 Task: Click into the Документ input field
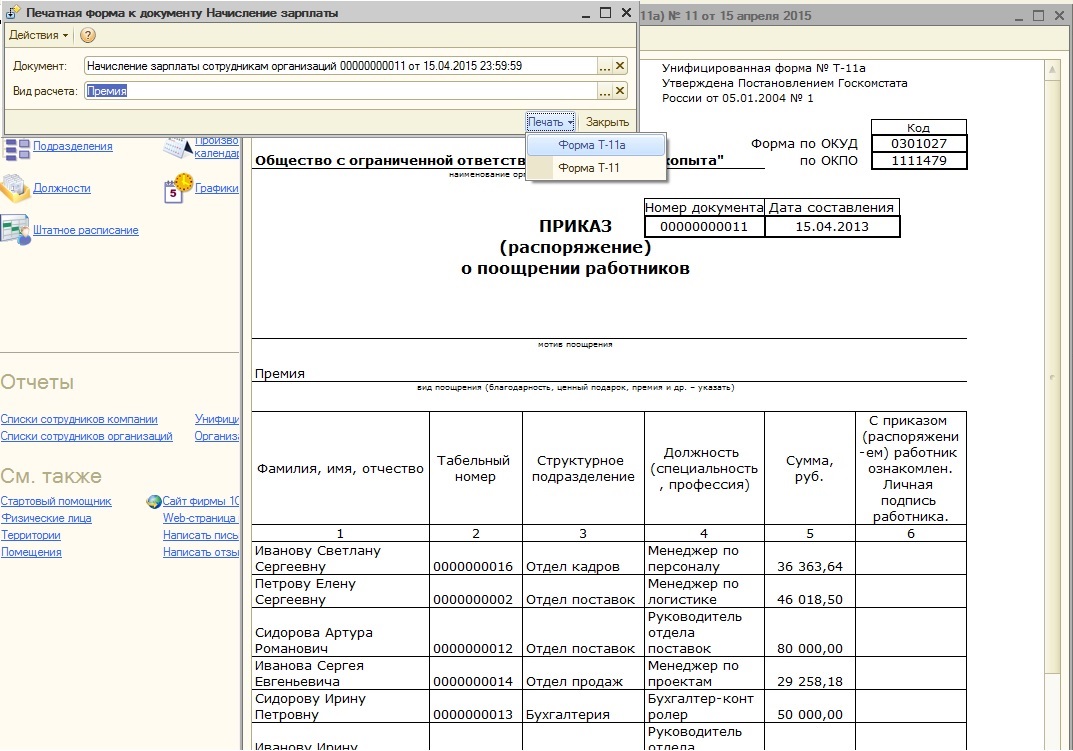coord(341,66)
